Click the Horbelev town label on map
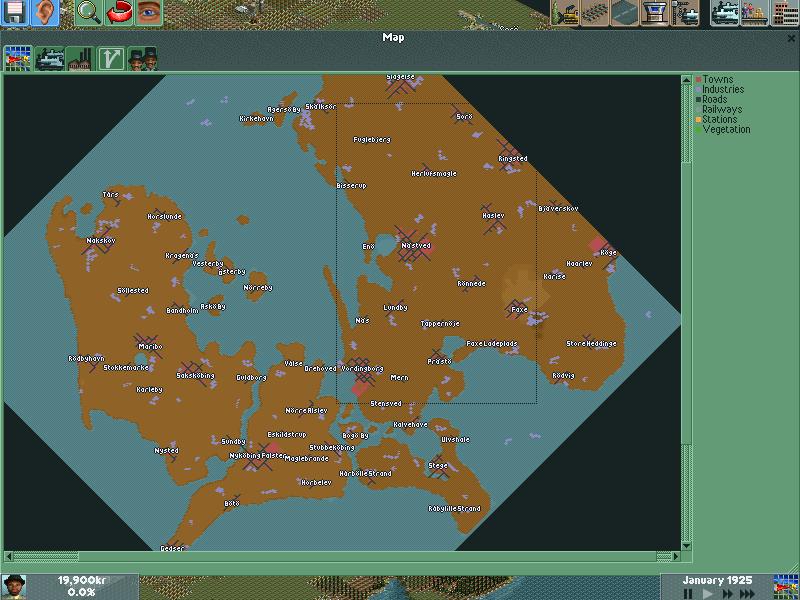800x600 pixels. 316,482
